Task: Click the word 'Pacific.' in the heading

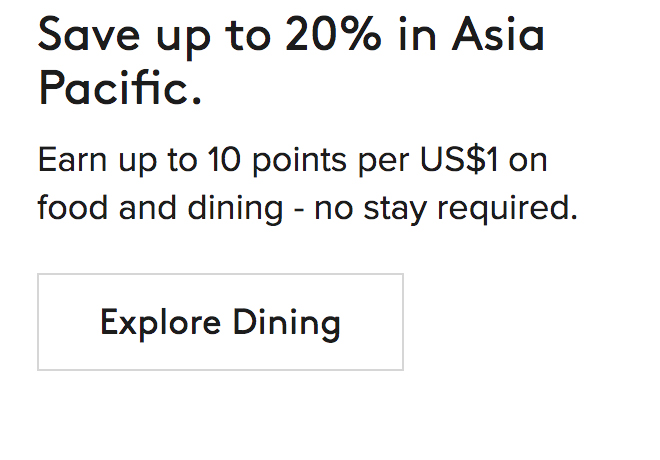Action: (x=120, y=89)
